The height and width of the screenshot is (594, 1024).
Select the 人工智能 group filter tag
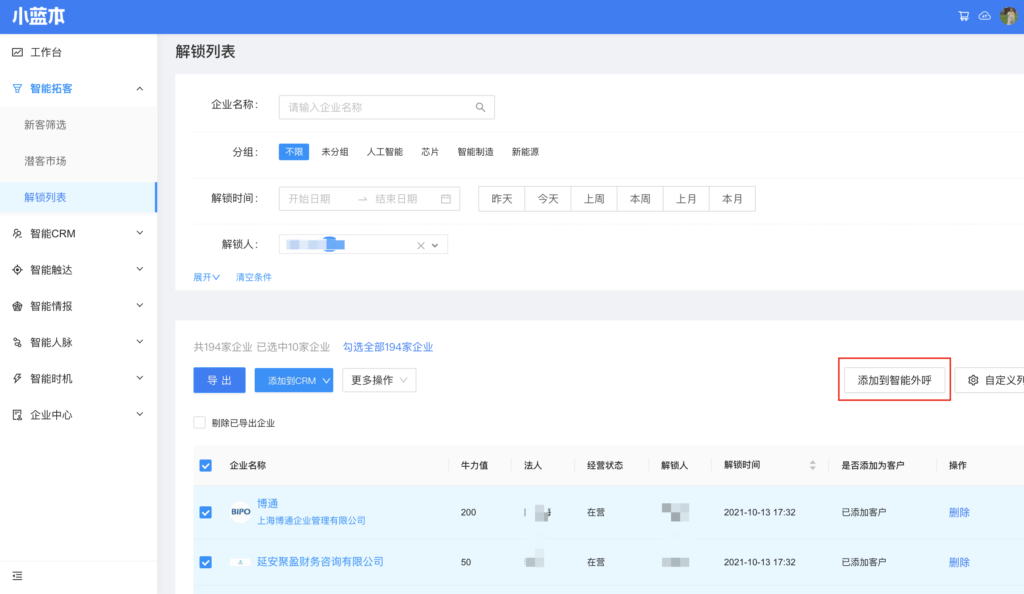coord(384,152)
